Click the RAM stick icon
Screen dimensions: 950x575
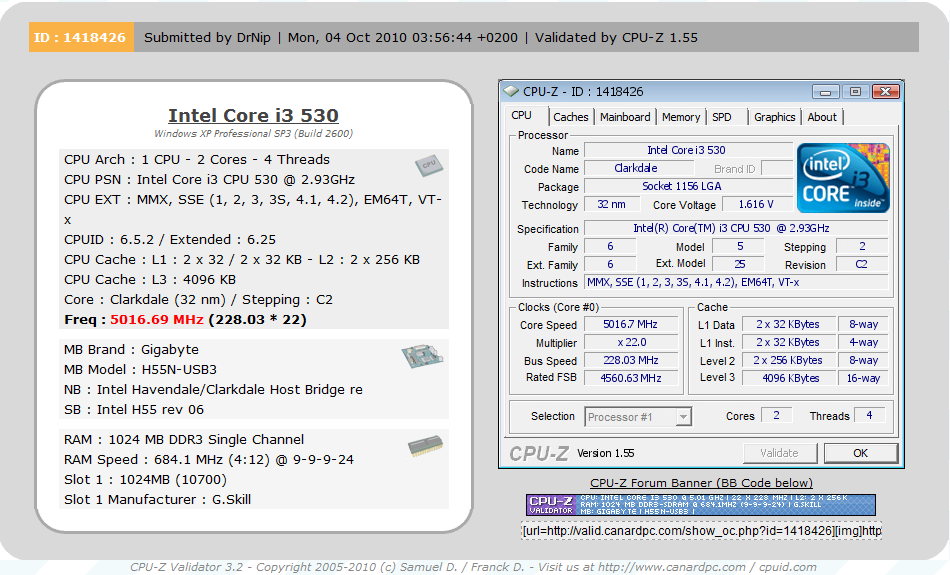pos(425,447)
